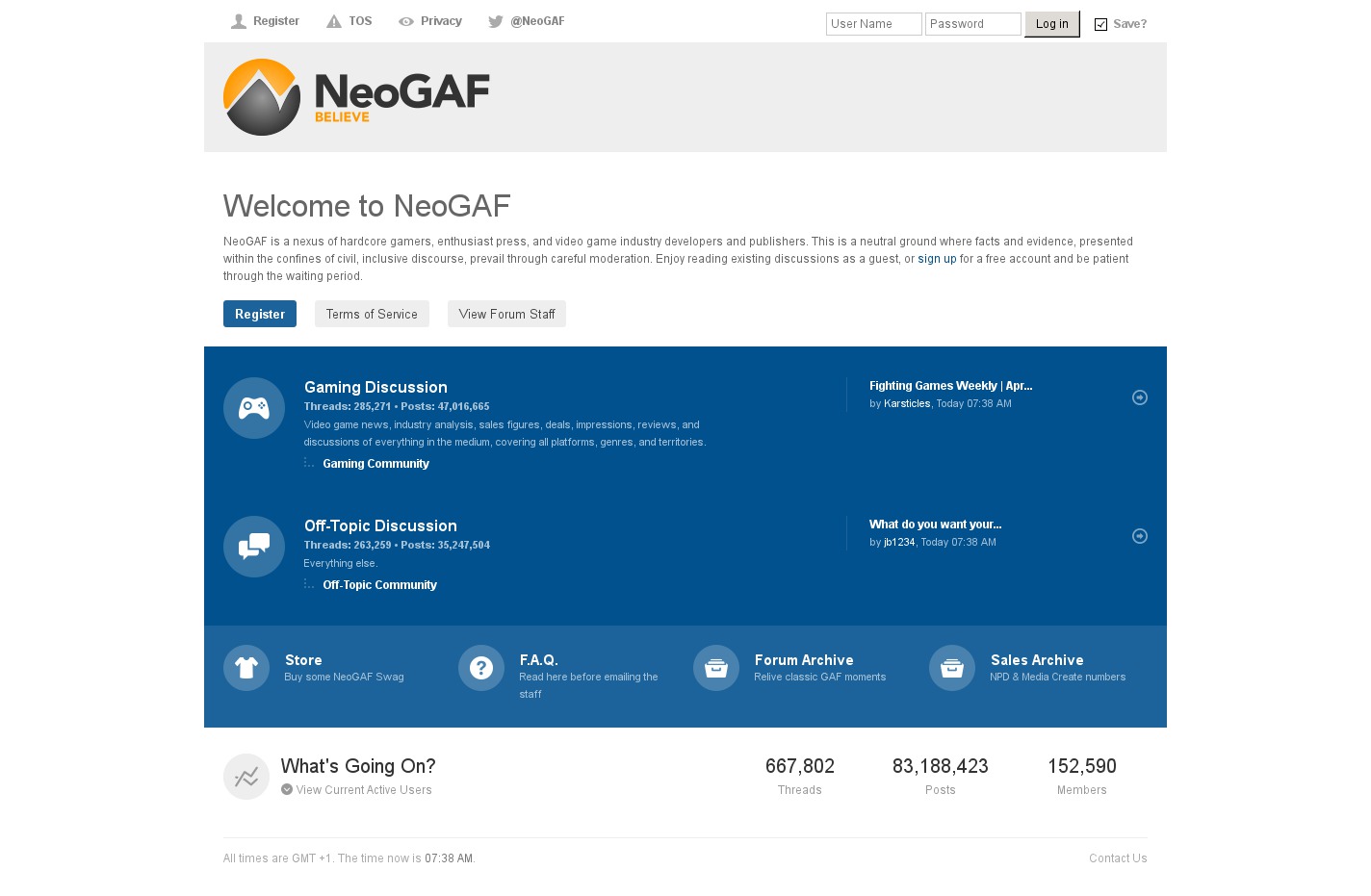
Task: Open the Contact Us footer link
Action: 1117,858
